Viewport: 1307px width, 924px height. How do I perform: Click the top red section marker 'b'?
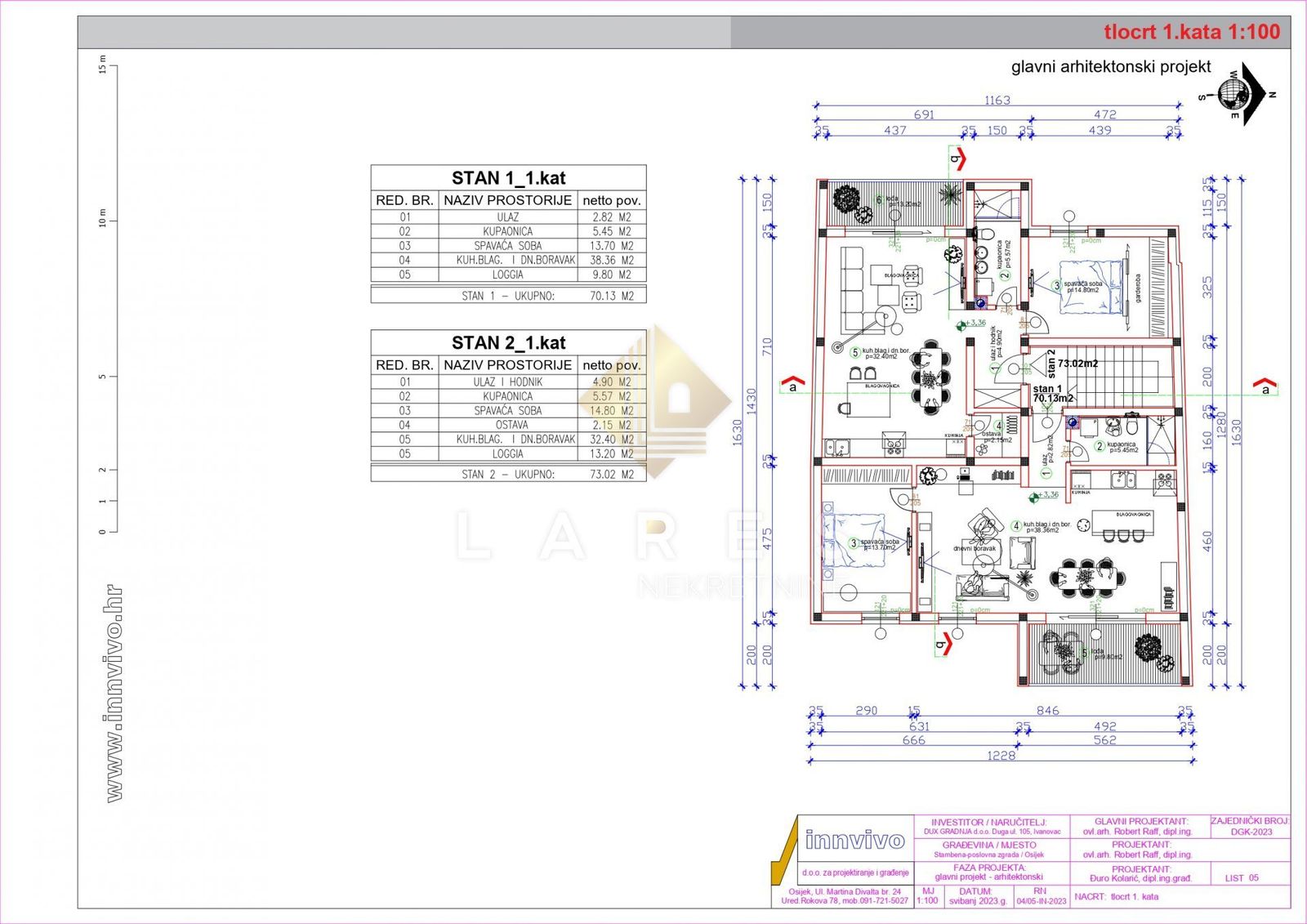957,158
